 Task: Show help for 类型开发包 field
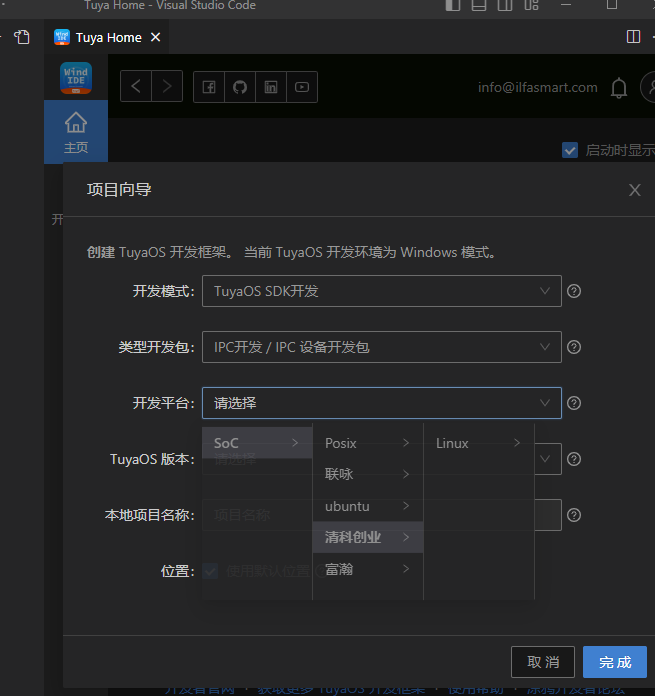[574, 347]
